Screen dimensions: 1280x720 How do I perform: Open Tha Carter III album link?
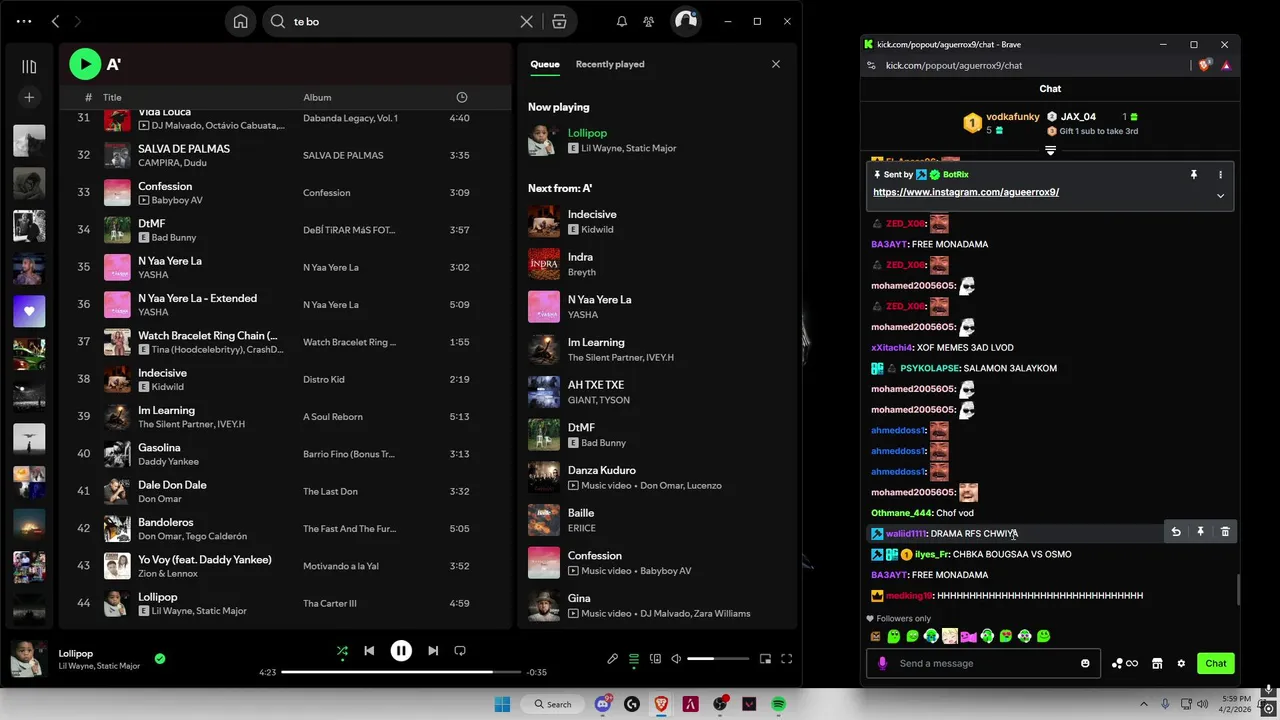point(330,603)
